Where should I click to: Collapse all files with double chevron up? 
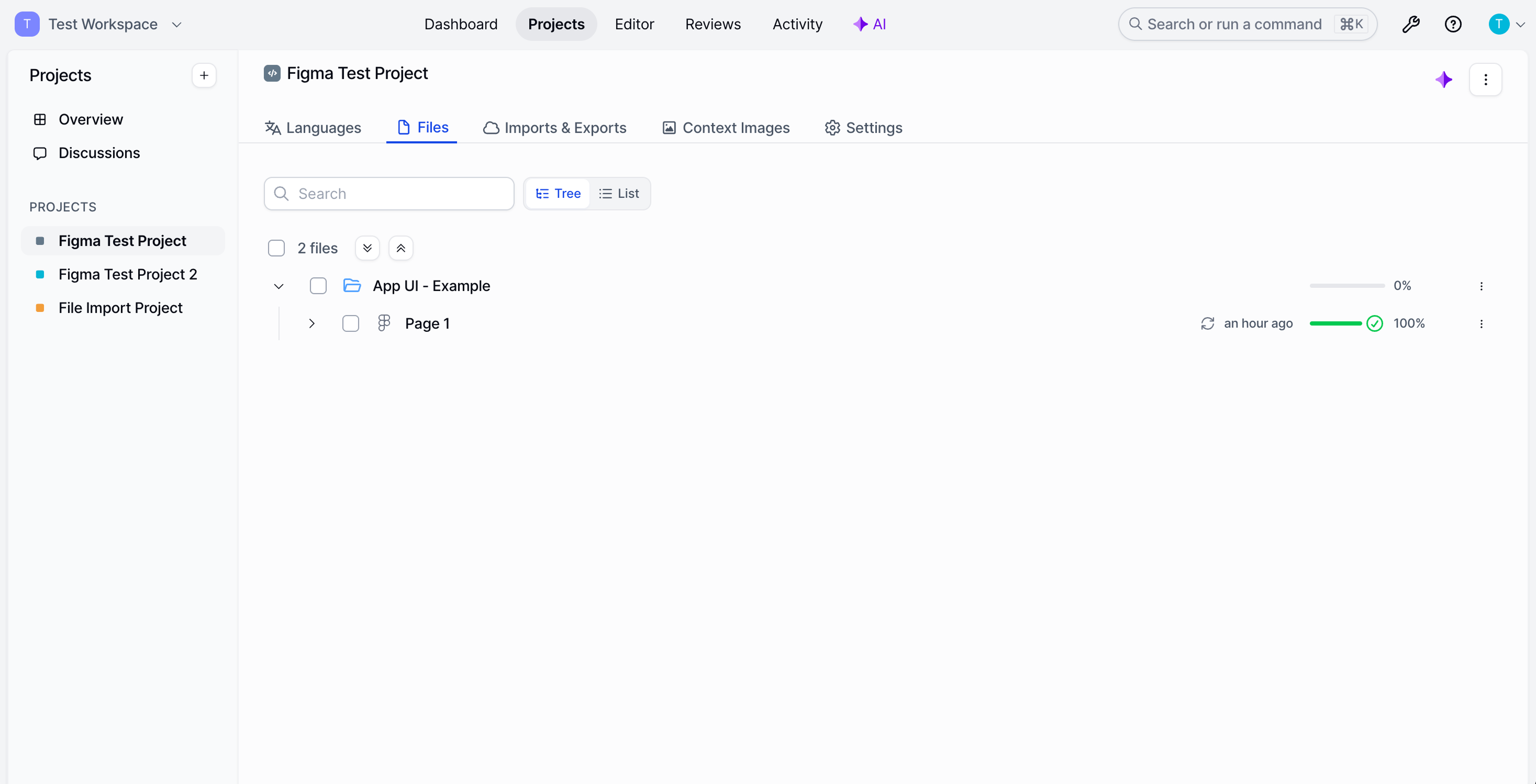(x=400, y=249)
